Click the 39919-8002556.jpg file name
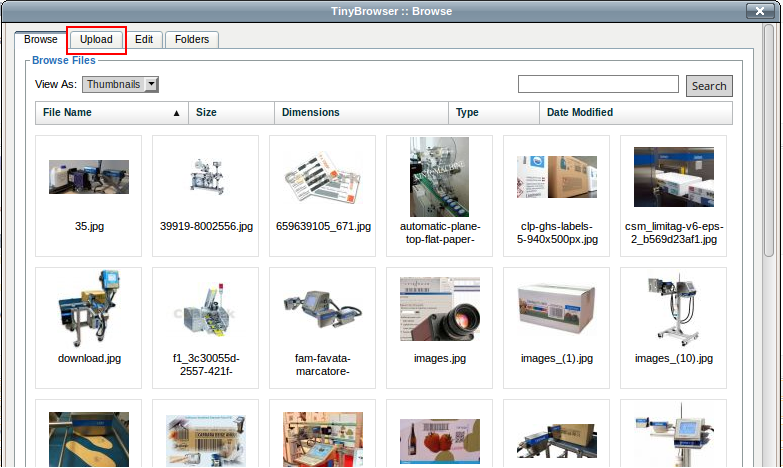This screenshot has width=783, height=468. coord(206,226)
